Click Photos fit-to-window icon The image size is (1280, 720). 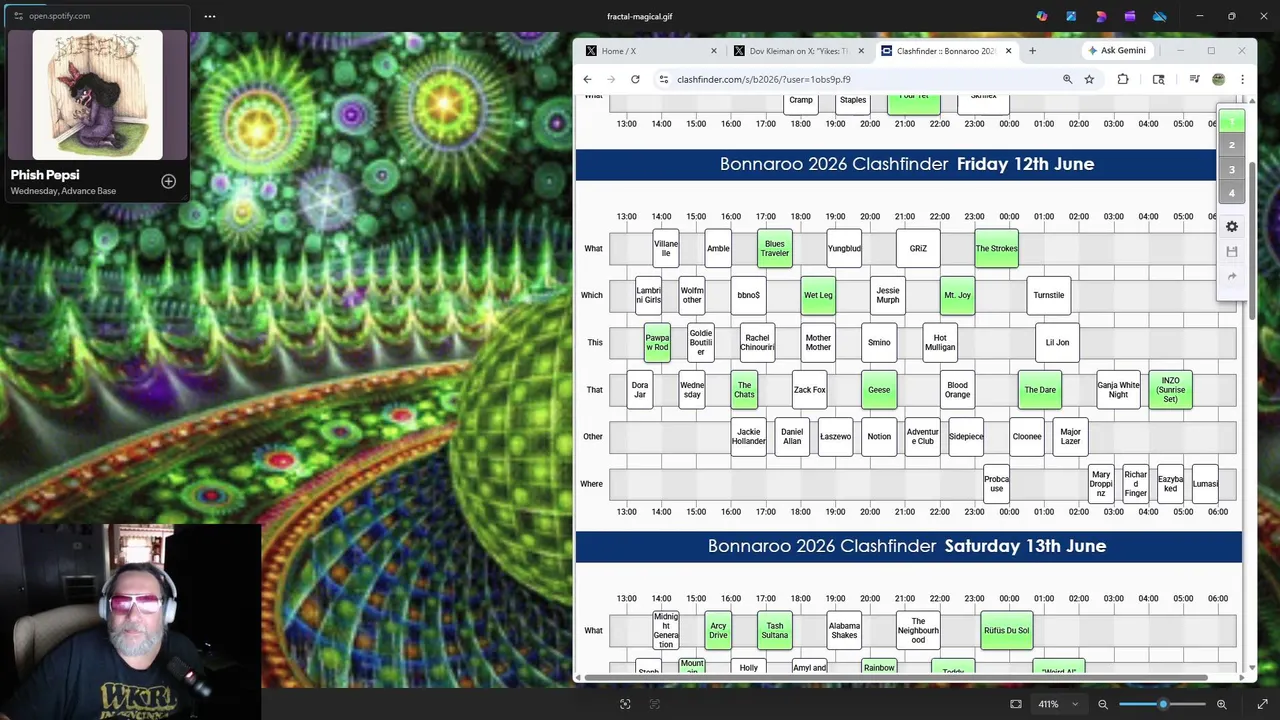pyautogui.click(x=1016, y=704)
